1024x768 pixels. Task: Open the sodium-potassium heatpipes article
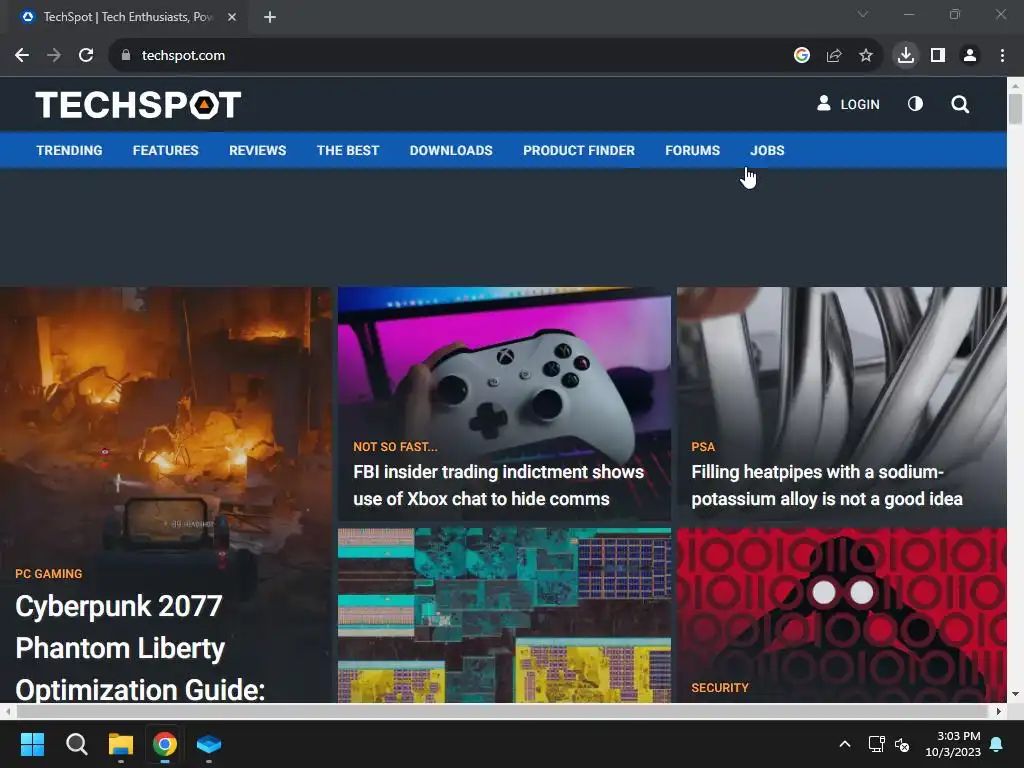point(827,485)
